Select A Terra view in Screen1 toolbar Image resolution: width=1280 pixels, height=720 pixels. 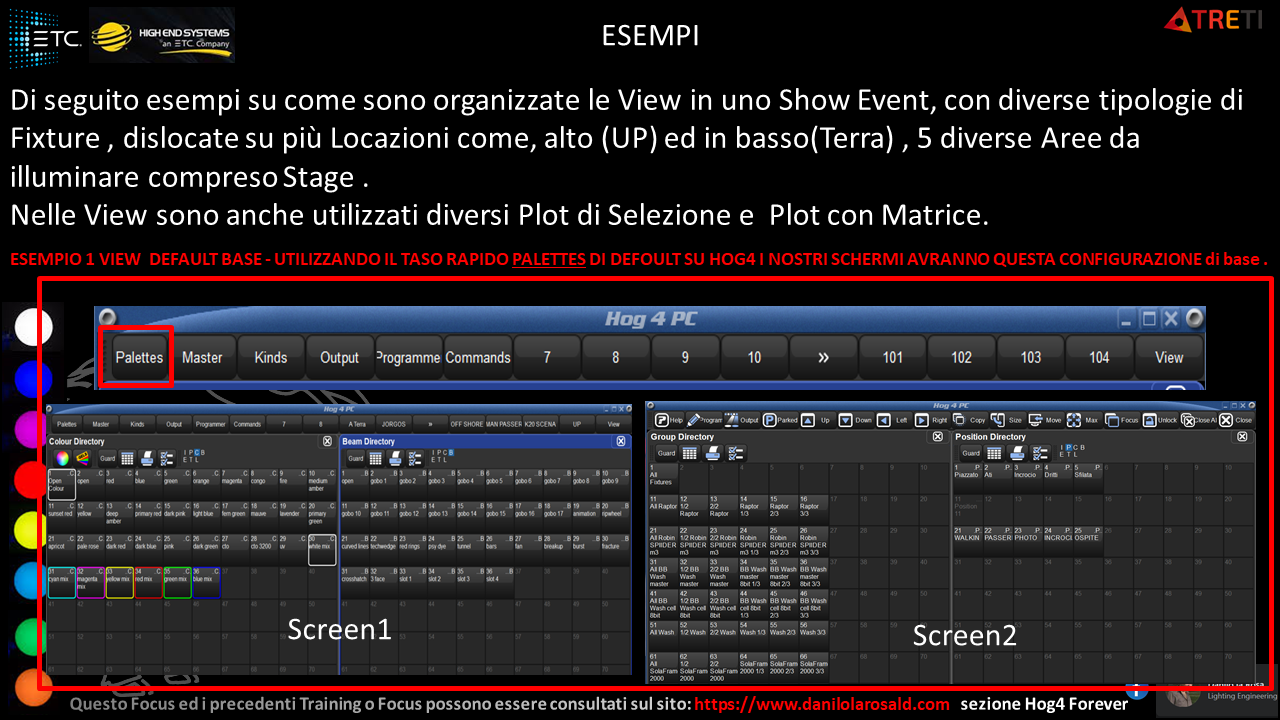tap(357, 424)
